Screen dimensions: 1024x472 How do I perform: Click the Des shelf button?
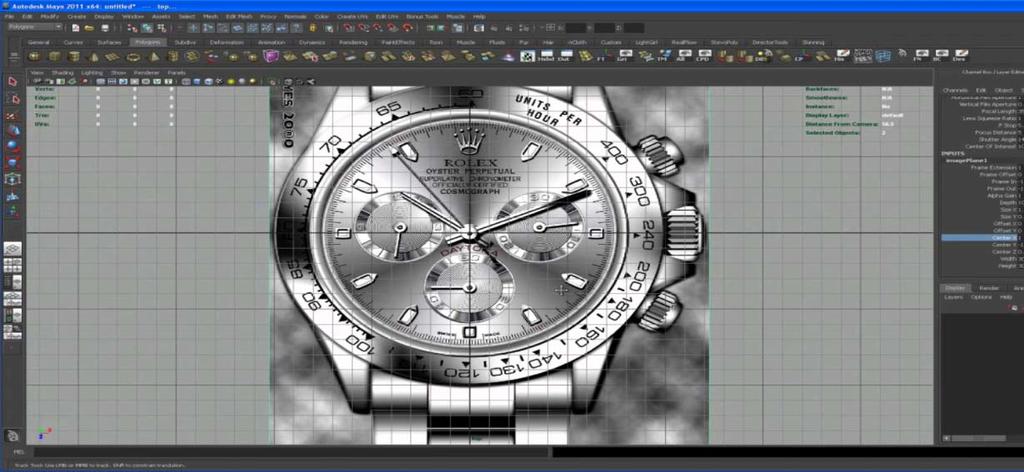click(959, 56)
